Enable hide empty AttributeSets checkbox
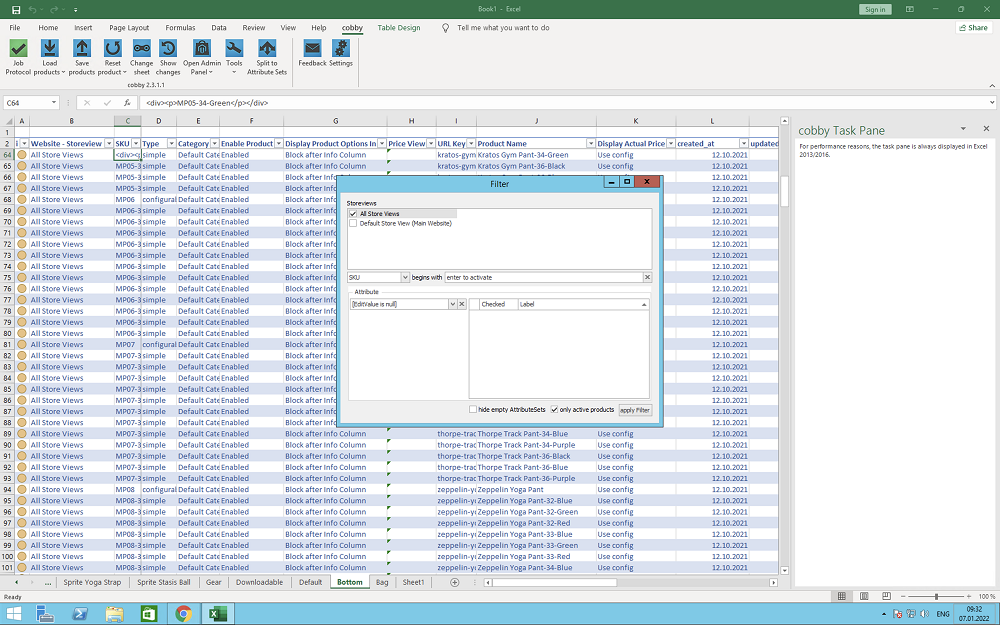1000x625 pixels. tap(473, 409)
